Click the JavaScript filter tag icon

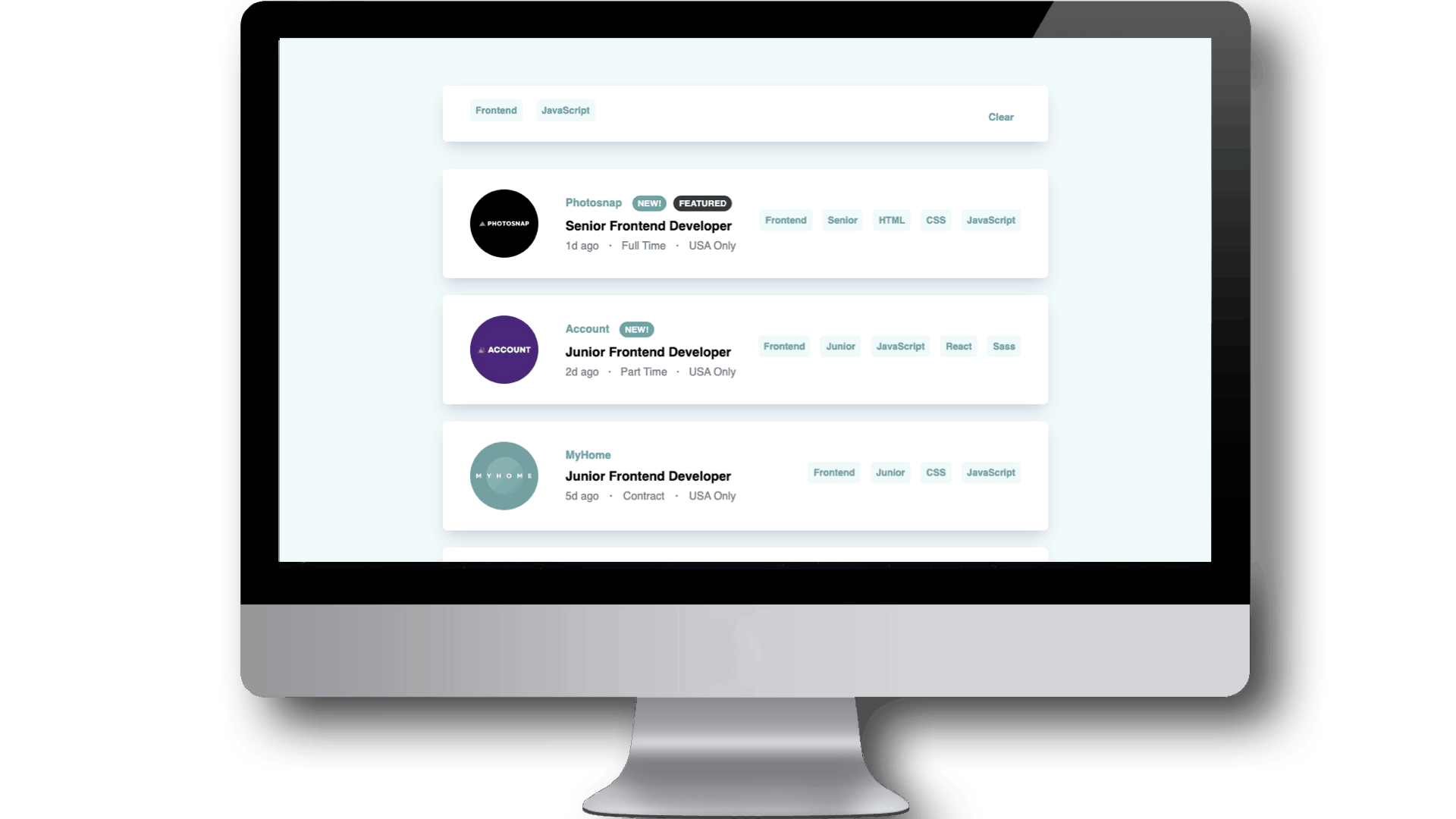point(565,110)
